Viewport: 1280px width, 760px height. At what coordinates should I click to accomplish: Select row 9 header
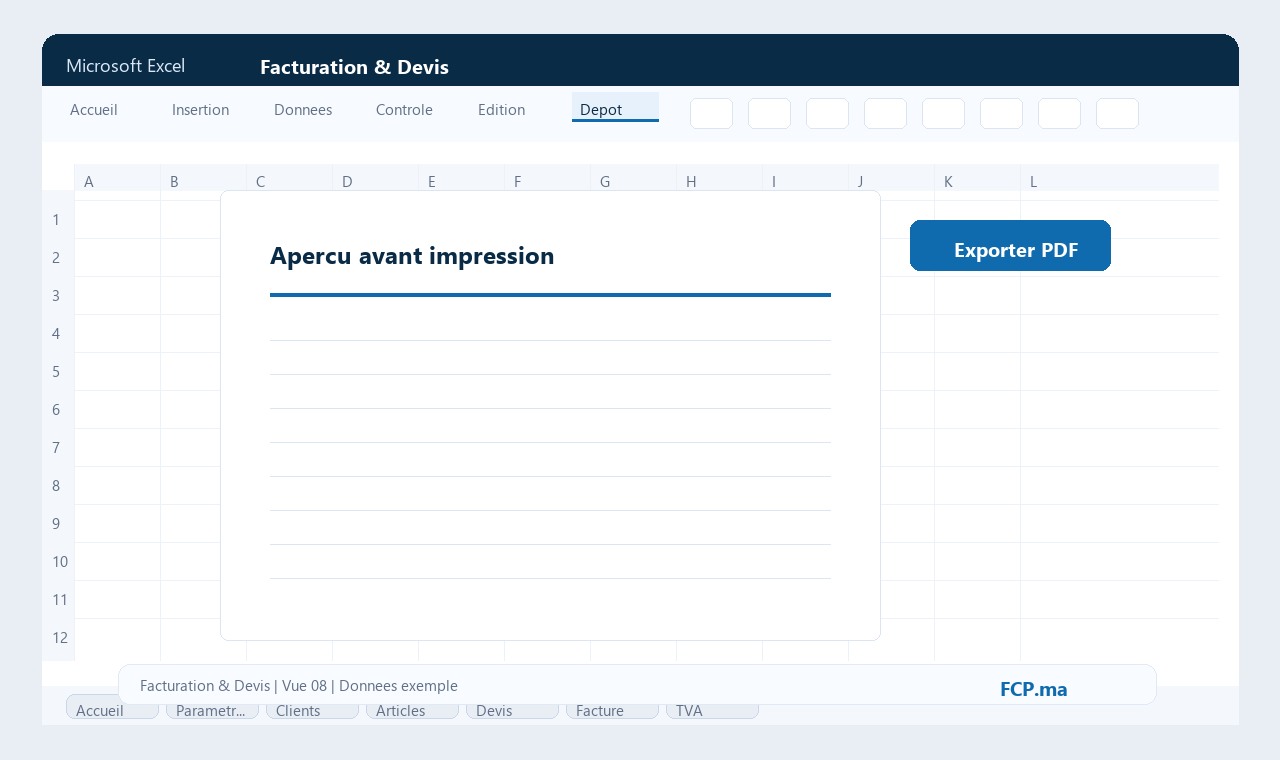[x=58, y=523]
